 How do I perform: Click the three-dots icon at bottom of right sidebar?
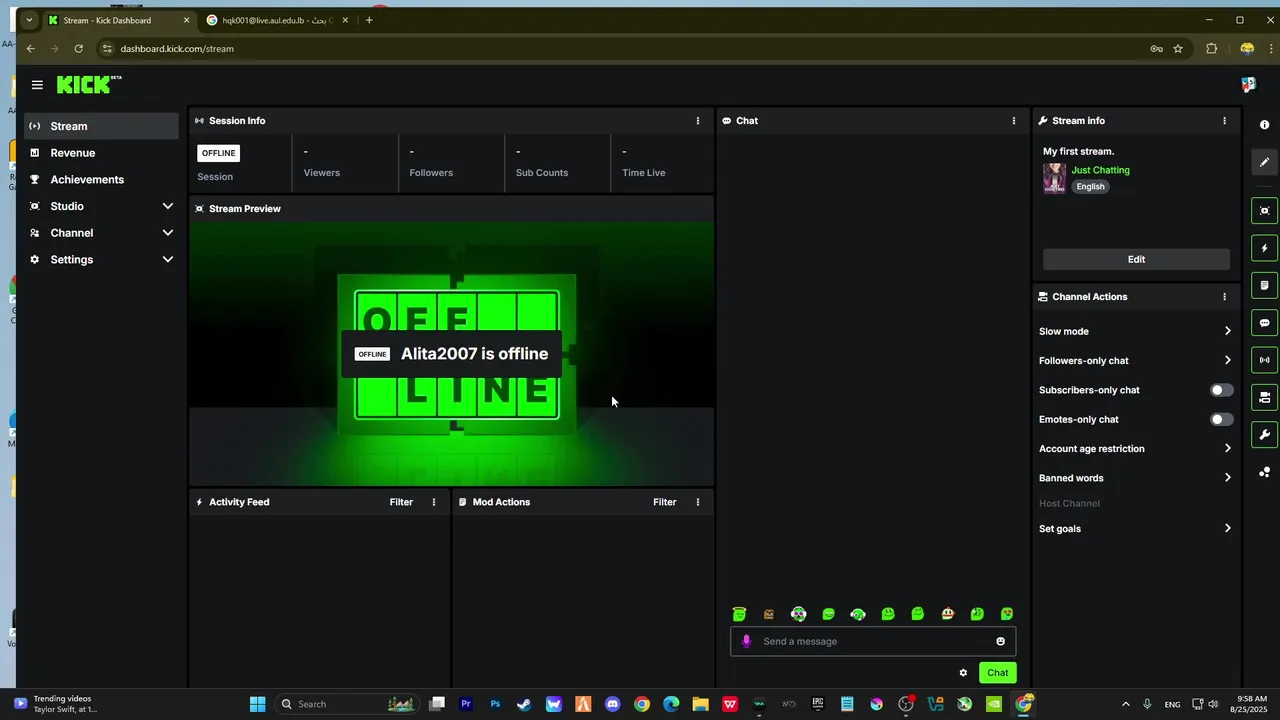pos(1264,472)
